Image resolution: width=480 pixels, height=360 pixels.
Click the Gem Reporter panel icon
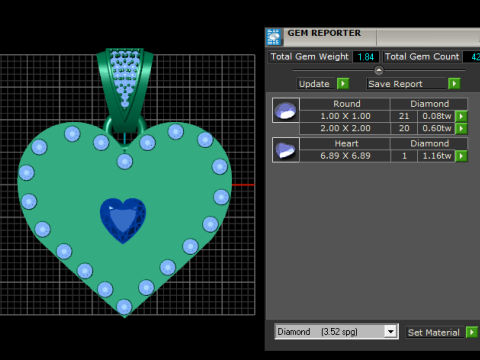tap(274, 37)
